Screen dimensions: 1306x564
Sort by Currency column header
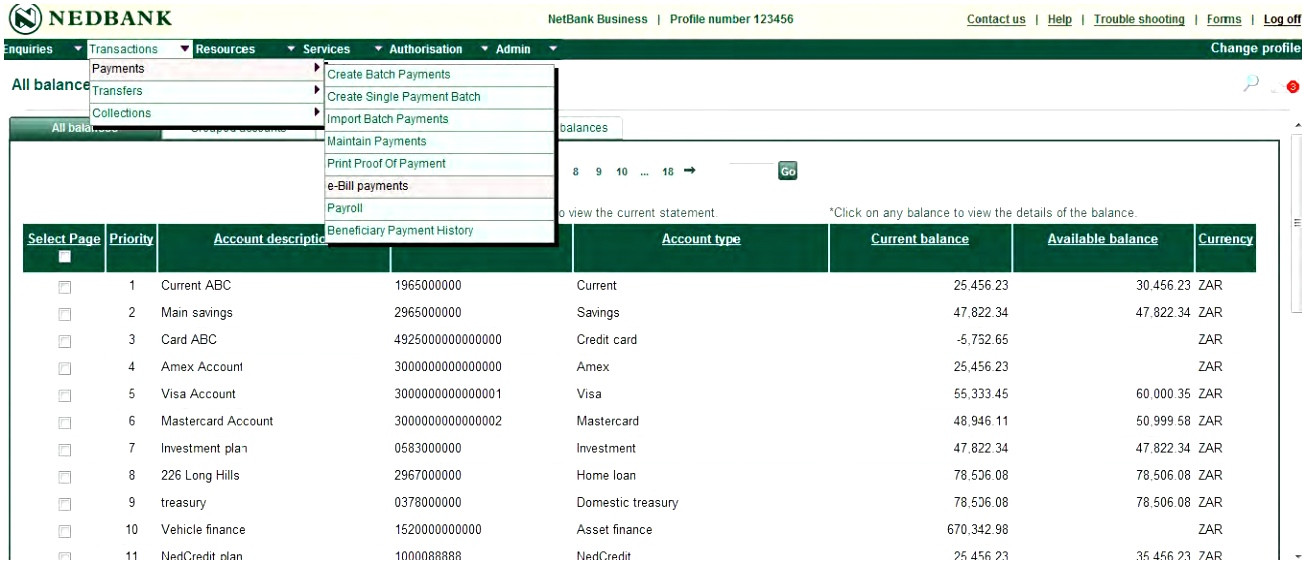[1225, 239]
